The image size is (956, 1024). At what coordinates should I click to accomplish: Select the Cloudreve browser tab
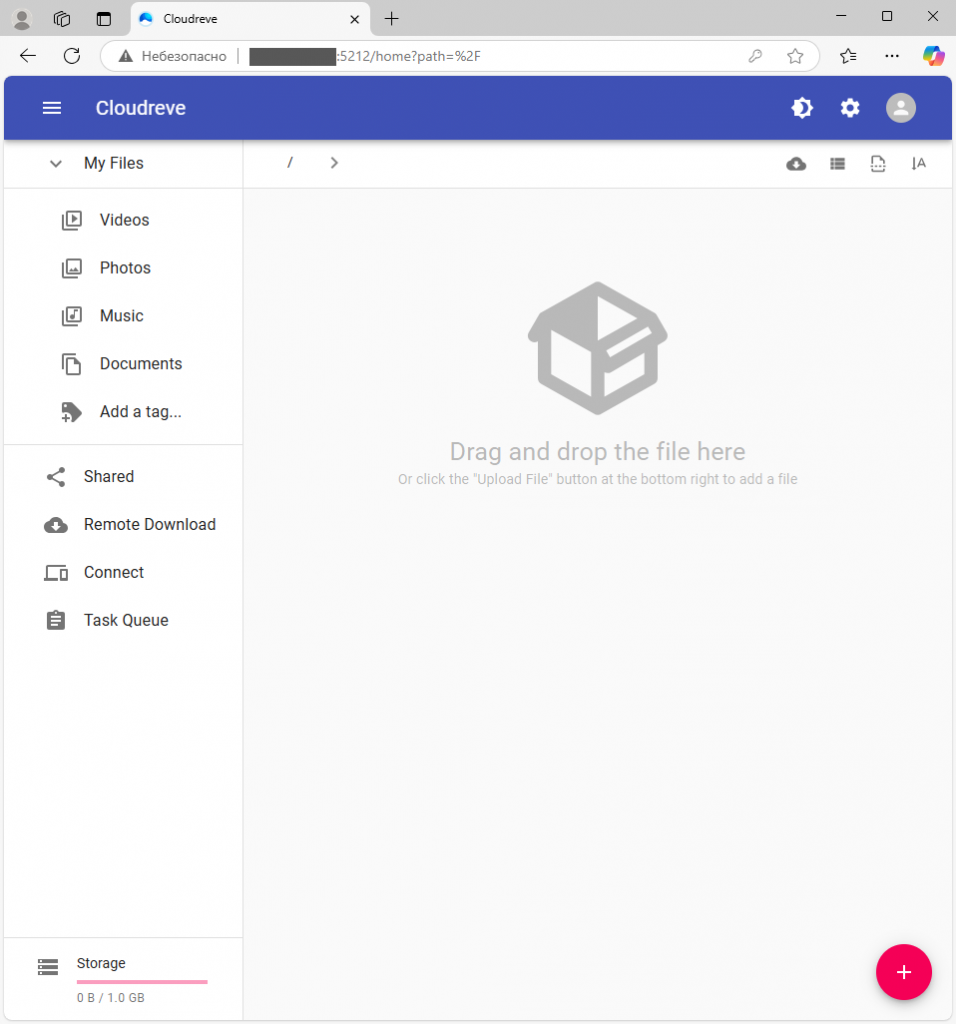[250, 19]
